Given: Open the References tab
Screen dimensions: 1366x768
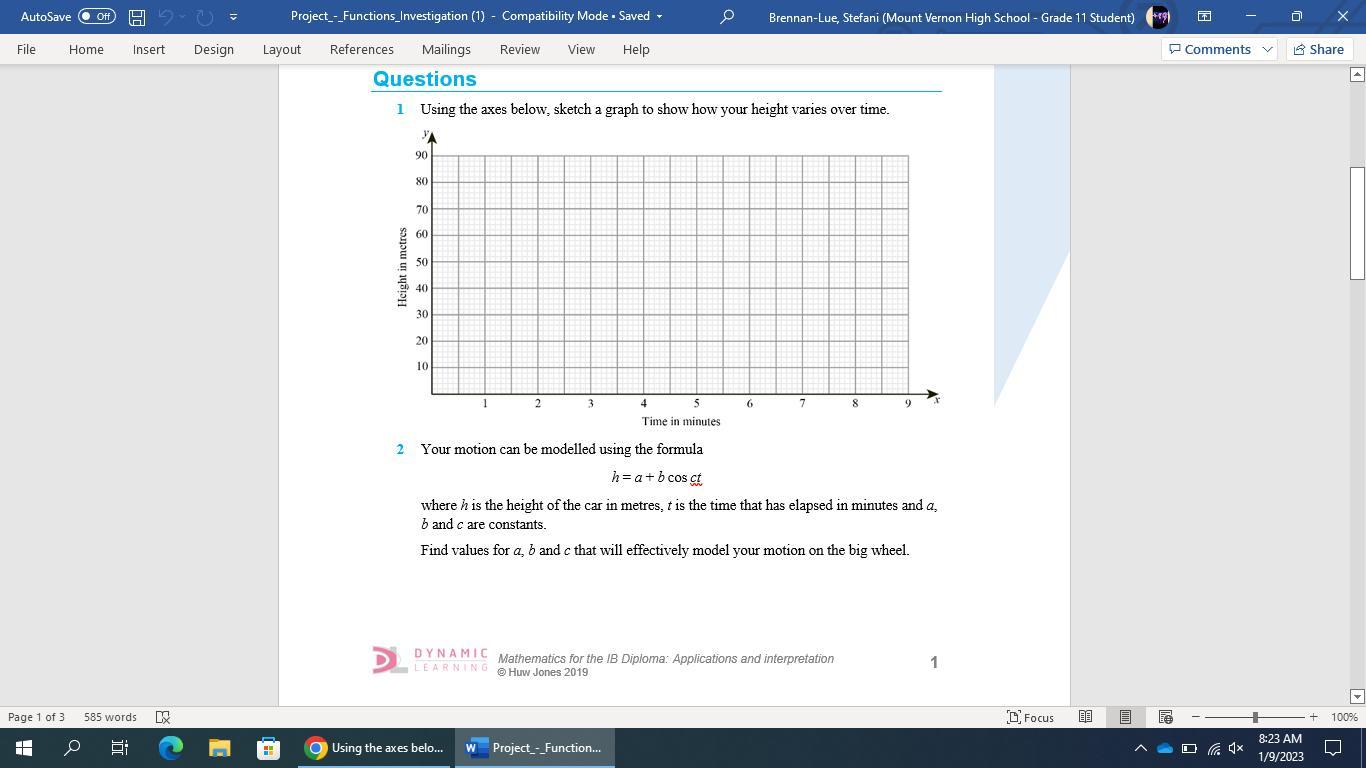Looking at the screenshot, I should (x=361, y=49).
